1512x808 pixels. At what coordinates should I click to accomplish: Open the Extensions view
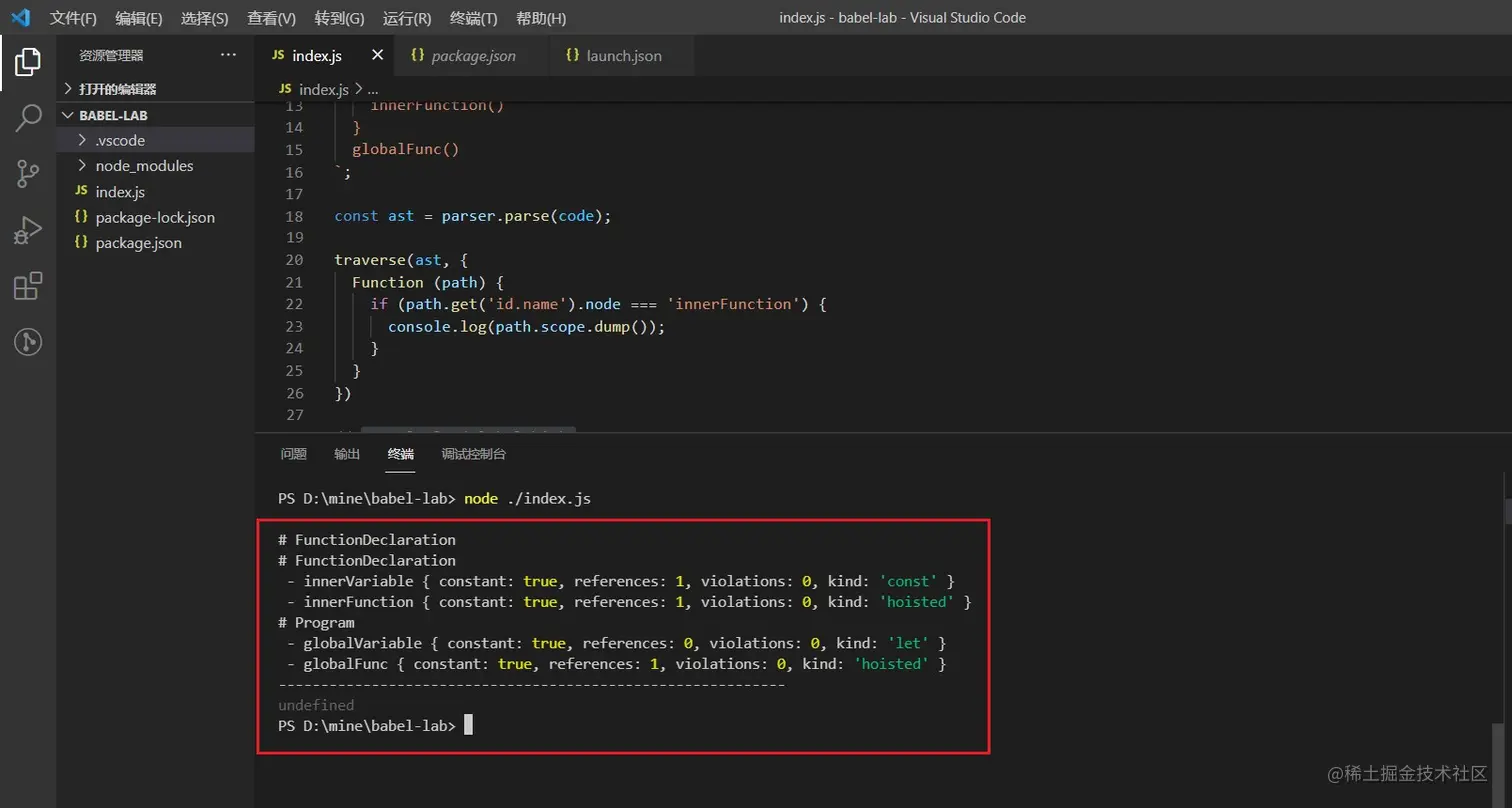pyautogui.click(x=28, y=287)
